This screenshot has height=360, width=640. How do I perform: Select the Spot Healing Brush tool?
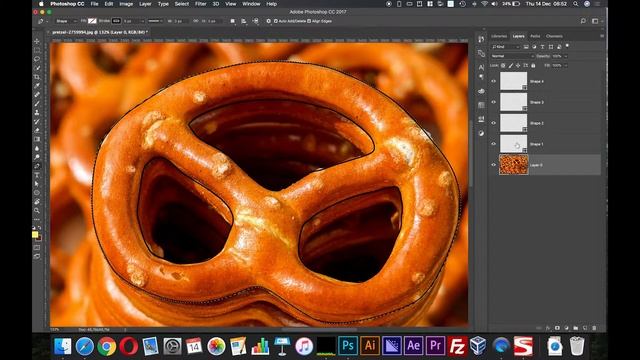37,95
